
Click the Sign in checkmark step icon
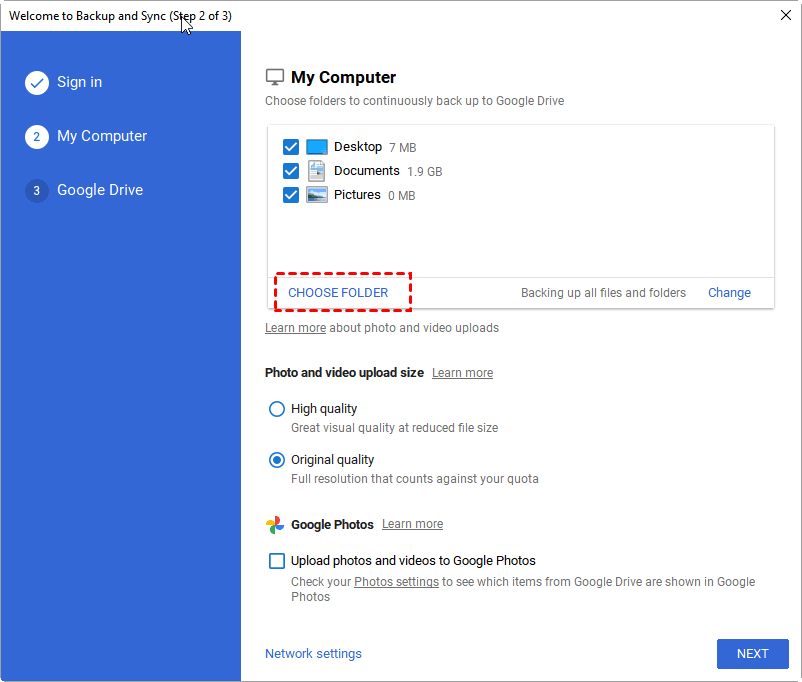pyautogui.click(x=37, y=83)
